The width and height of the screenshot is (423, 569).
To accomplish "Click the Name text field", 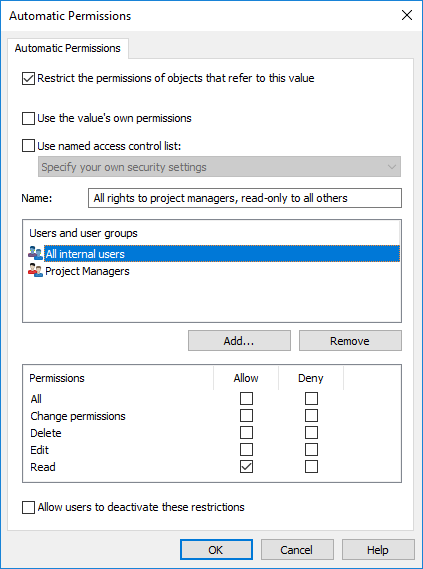I will (x=245, y=198).
